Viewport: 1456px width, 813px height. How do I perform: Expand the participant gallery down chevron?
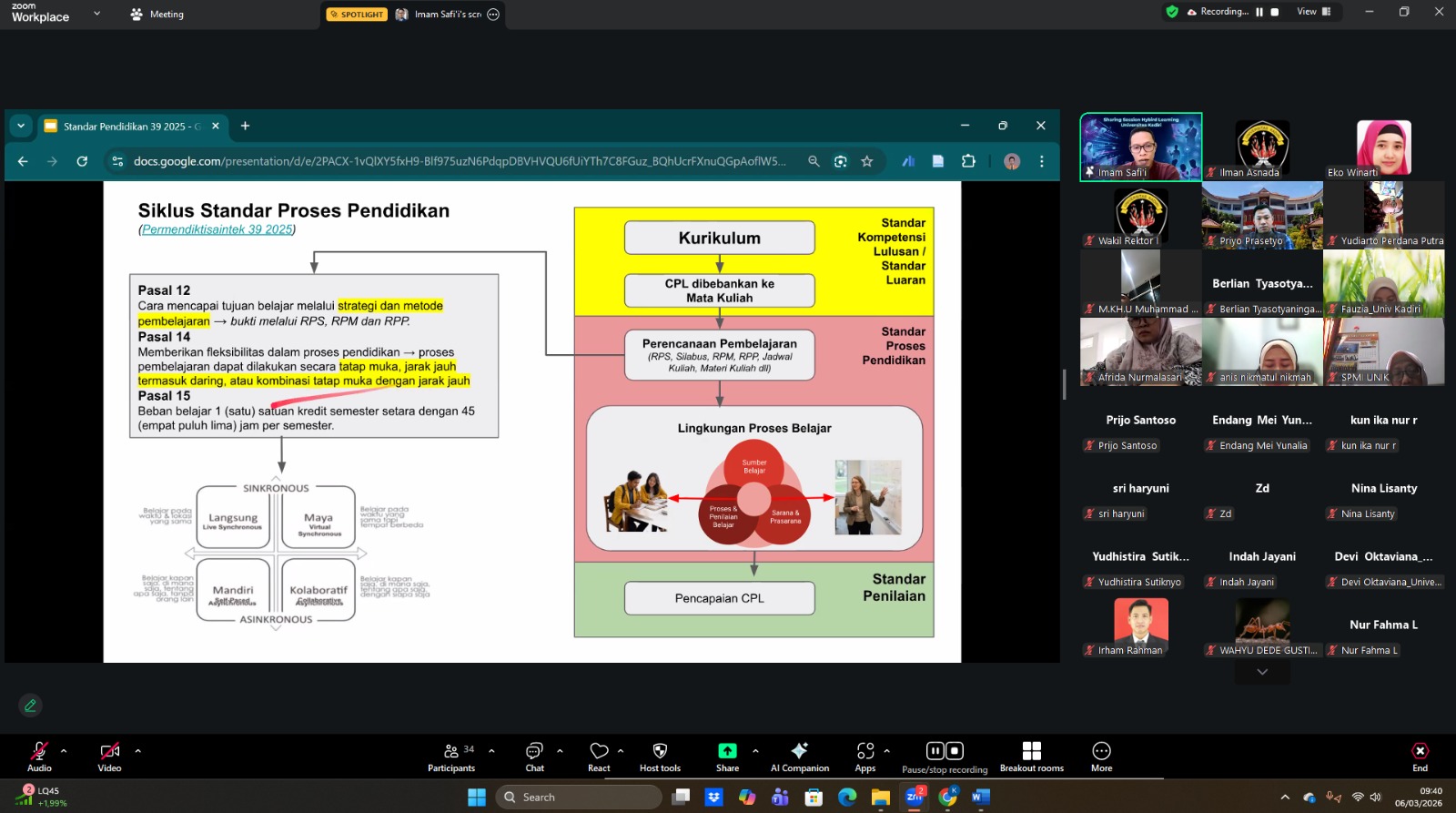(x=1262, y=672)
